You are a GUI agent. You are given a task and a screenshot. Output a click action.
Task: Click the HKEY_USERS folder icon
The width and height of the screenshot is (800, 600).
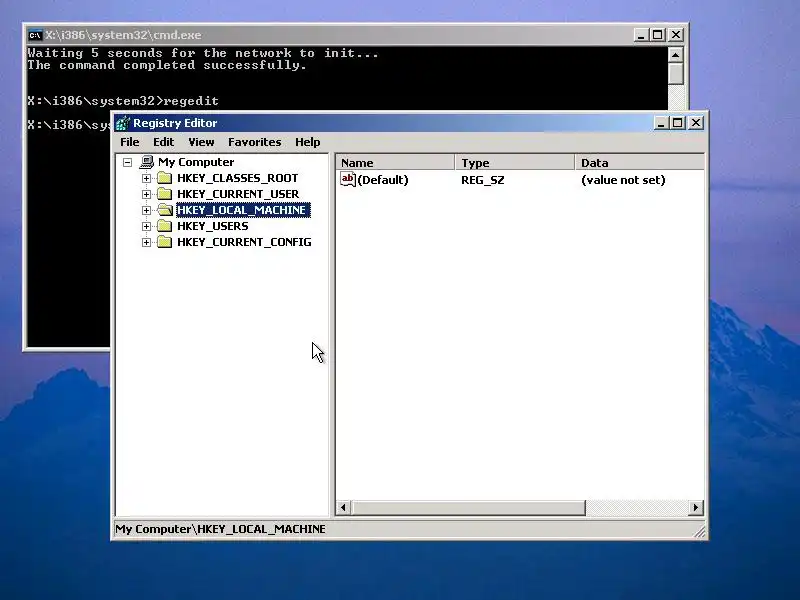tap(164, 226)
